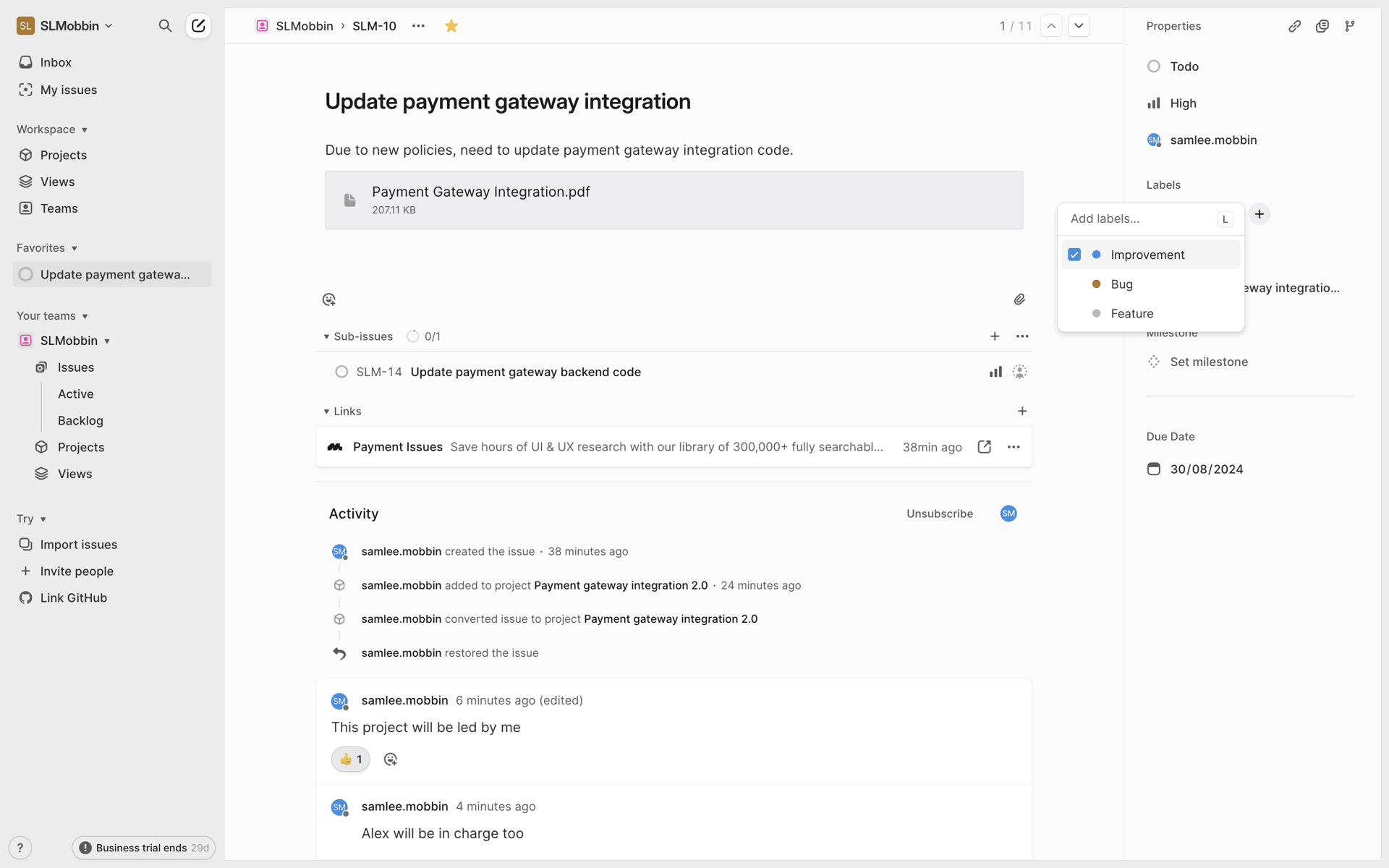1389x868 pixels.
Task: Toggle the Todo status circle in Properties
Action: pos(1154,67)
